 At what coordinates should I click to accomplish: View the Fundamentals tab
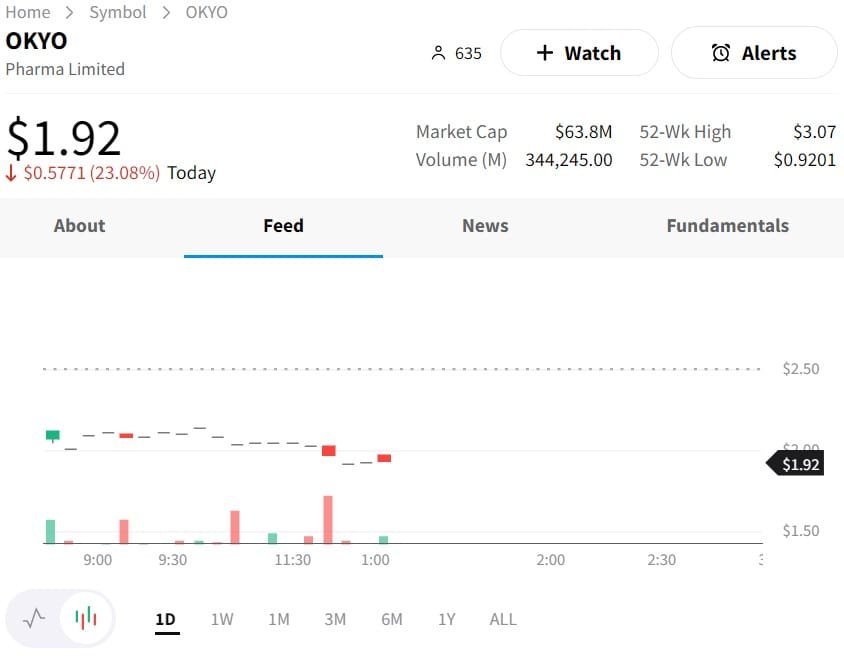[727, 226]
